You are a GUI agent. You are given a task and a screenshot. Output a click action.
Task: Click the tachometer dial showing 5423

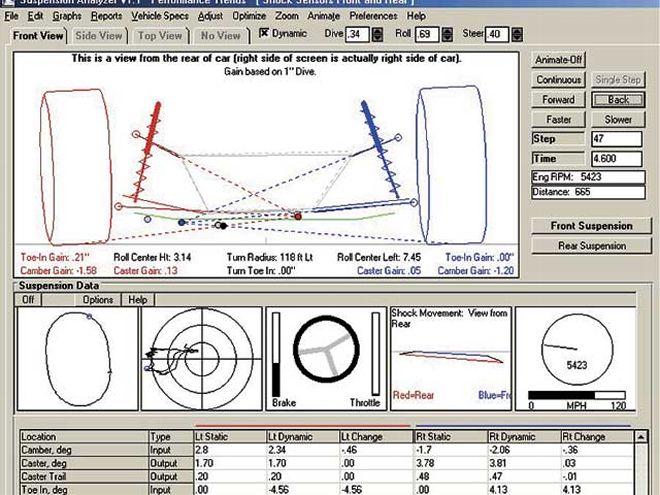tap(577, 349)
